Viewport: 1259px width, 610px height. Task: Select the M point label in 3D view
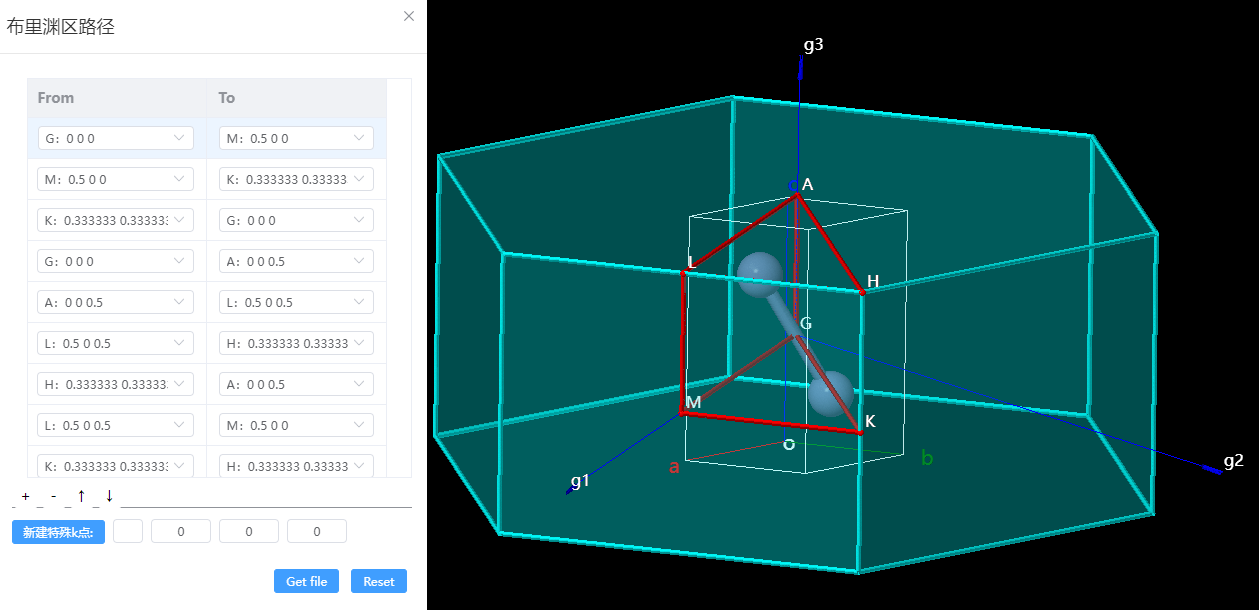pyautogui.click(x=693, y=402)
